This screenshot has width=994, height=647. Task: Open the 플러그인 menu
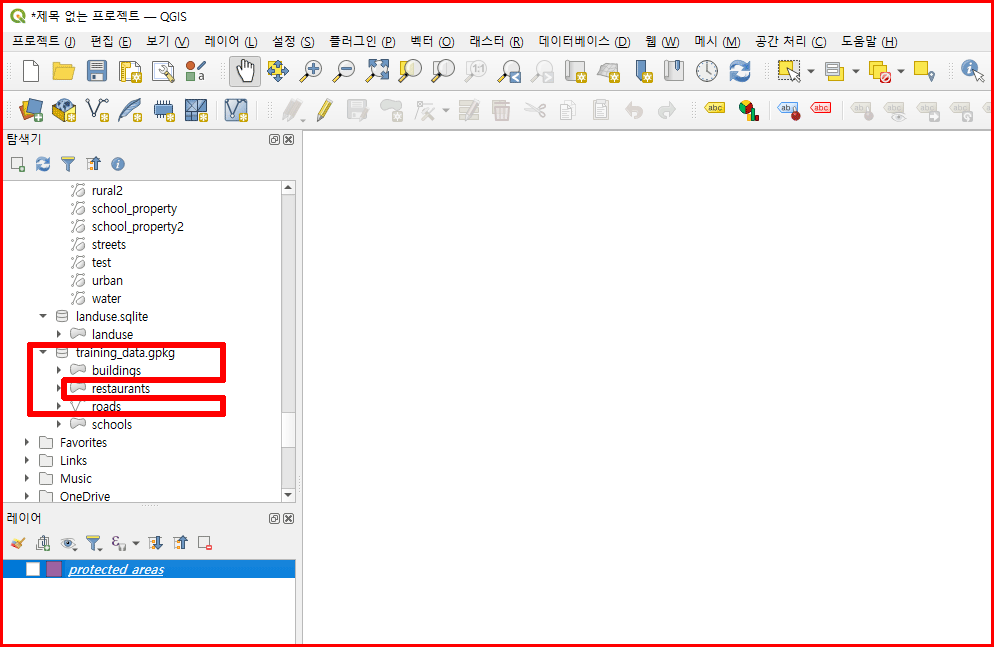[362, 41]
